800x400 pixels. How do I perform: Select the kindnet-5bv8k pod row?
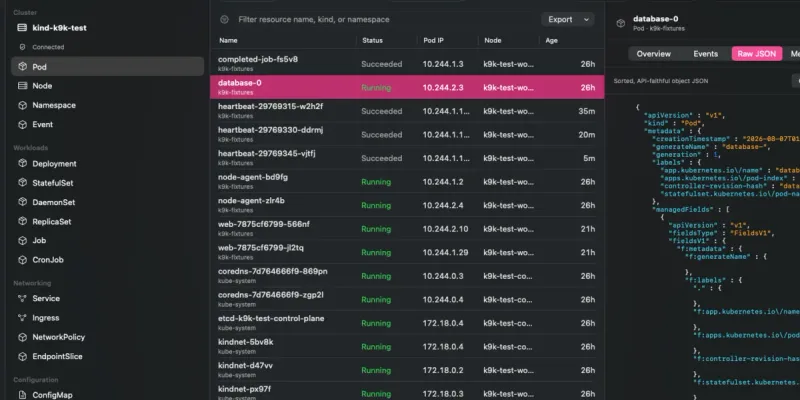[407, 346]
